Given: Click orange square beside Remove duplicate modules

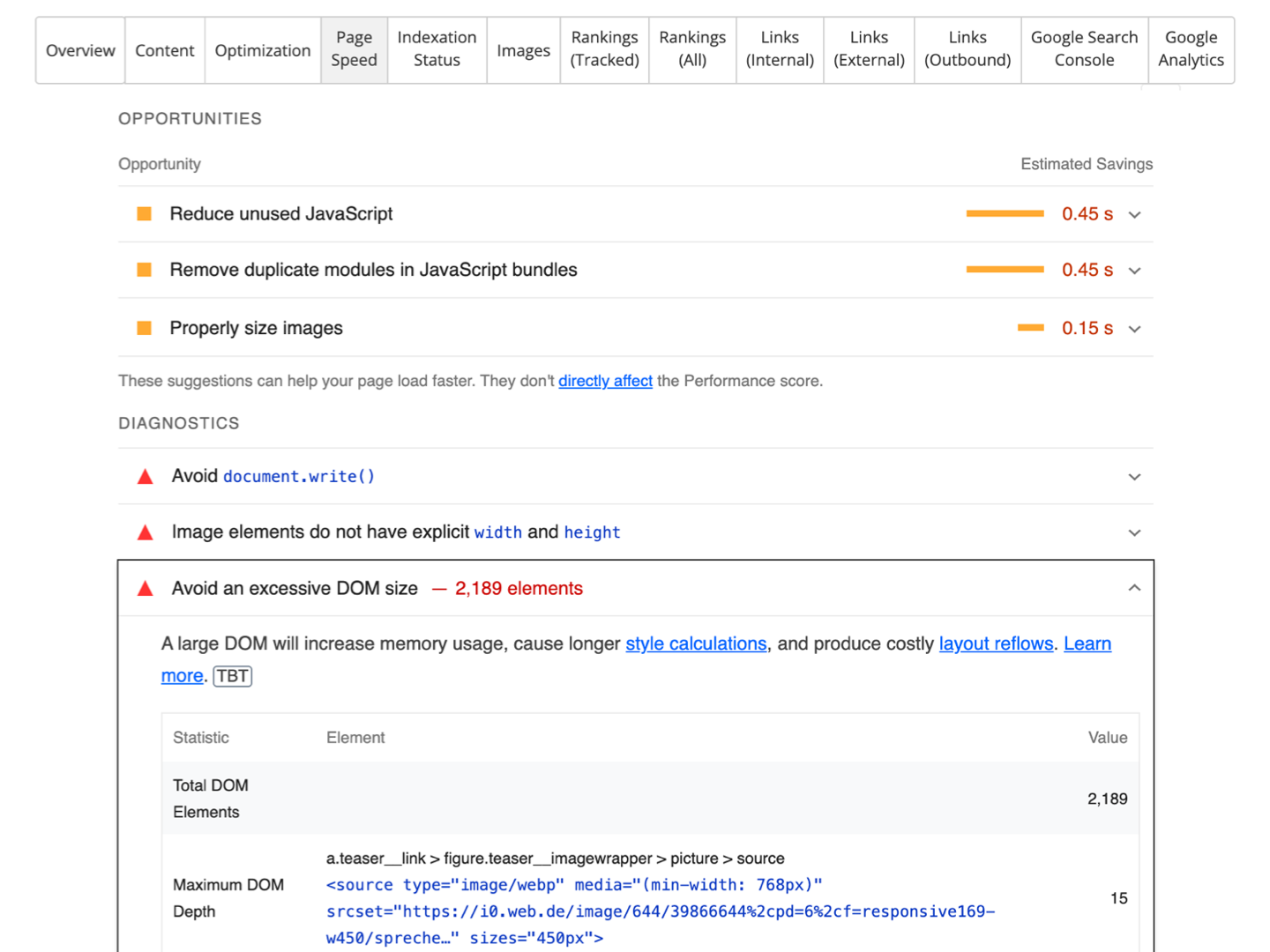Looking at the screenshot, I should (x=145, y=270).
